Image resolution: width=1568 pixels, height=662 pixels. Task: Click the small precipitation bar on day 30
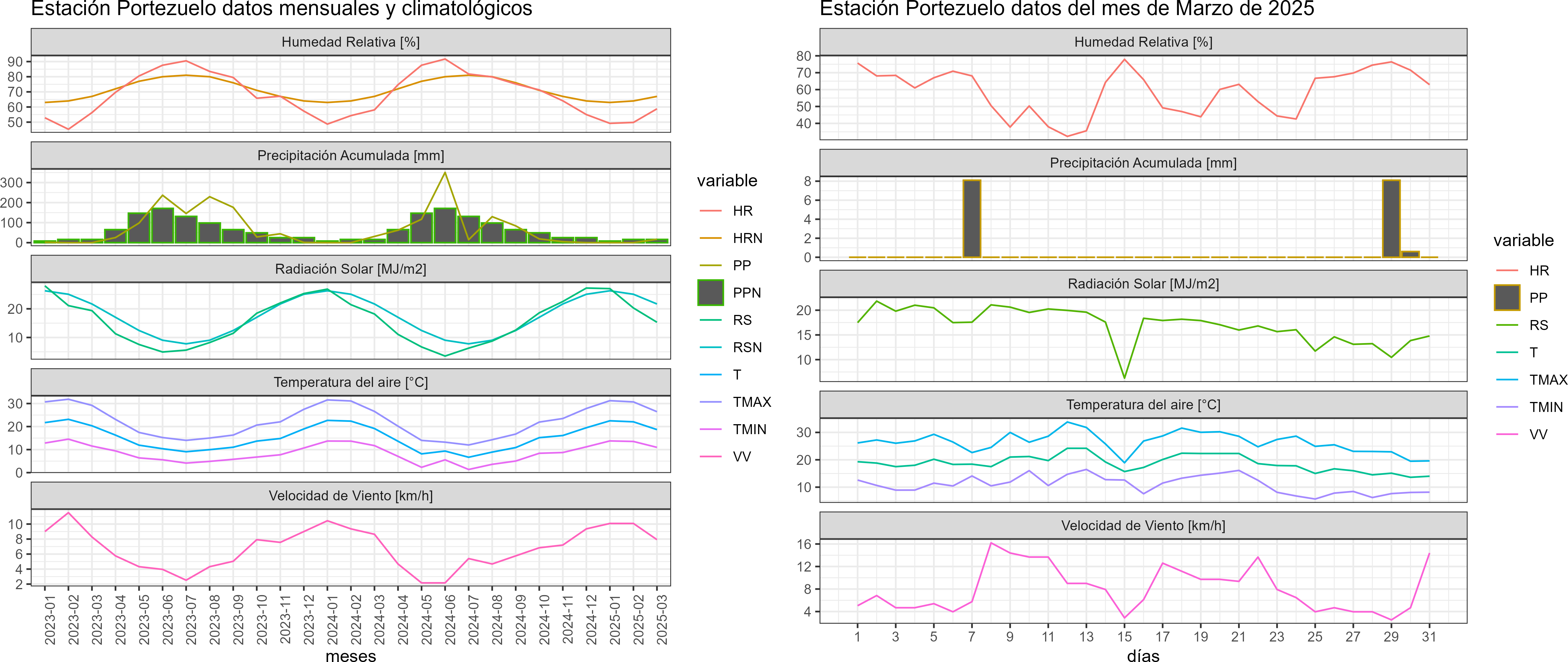click(x=1410, y=254)
